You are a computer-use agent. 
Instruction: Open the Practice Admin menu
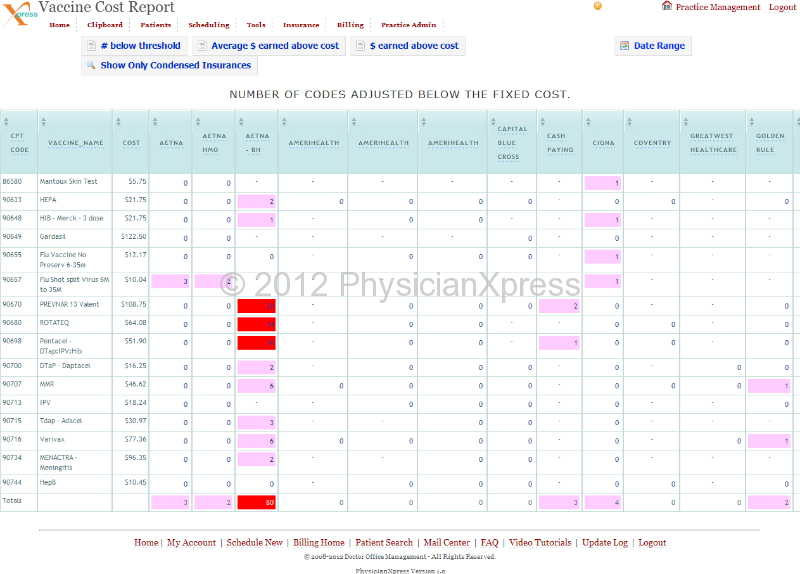pos(408,25)
